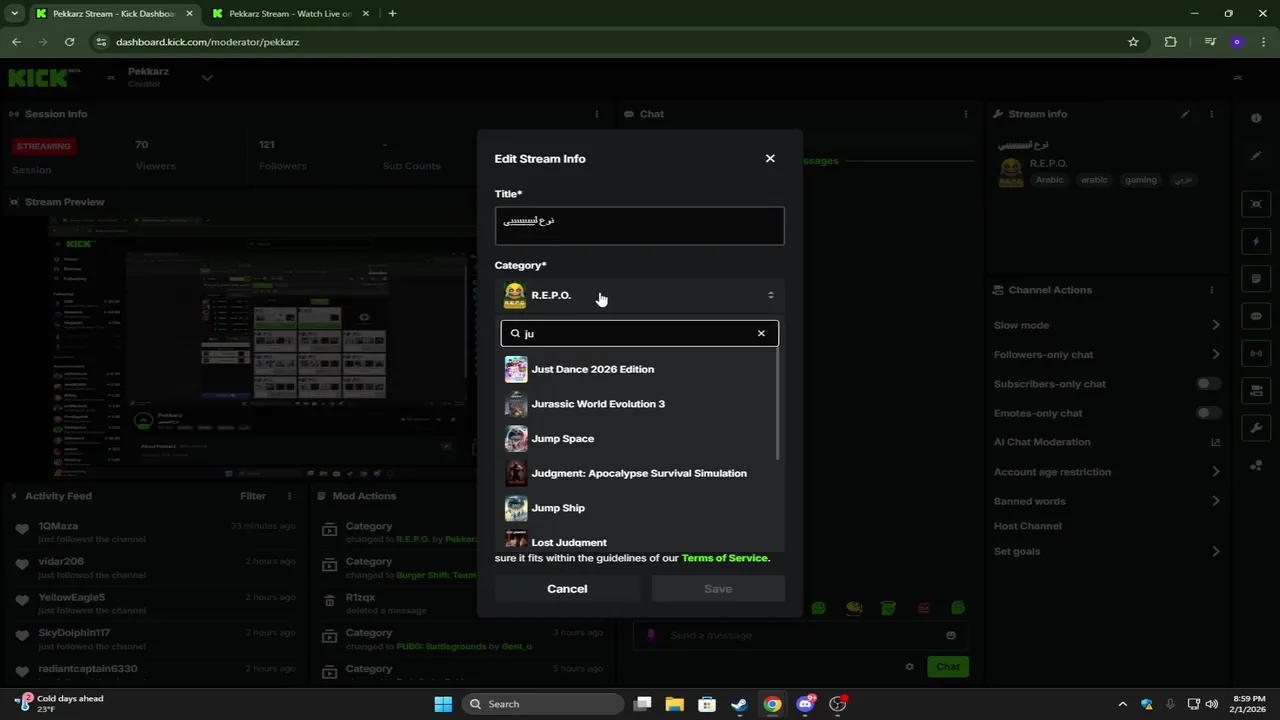The height and width of the screenshot is (720, 1280).
Task: Bookmark this page with star icon
Action: tap(1133, 42)
